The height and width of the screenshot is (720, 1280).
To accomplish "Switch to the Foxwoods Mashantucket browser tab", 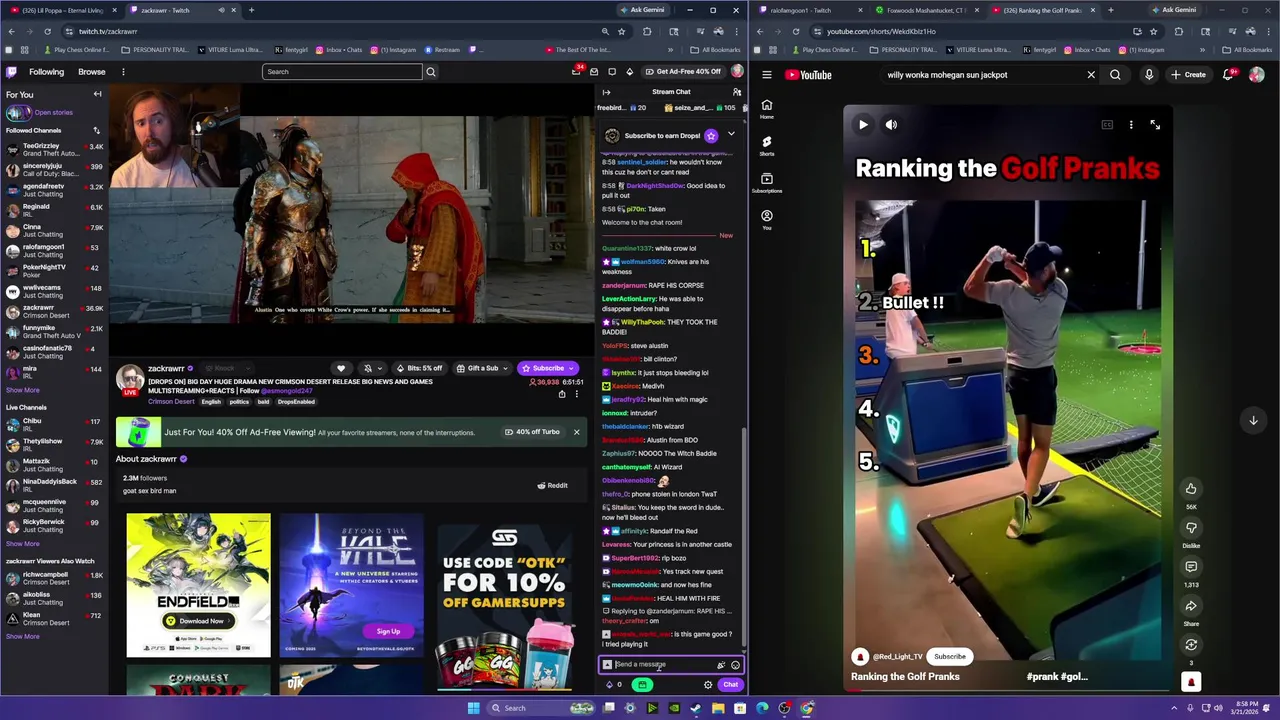I will click(x=926, y=10).
